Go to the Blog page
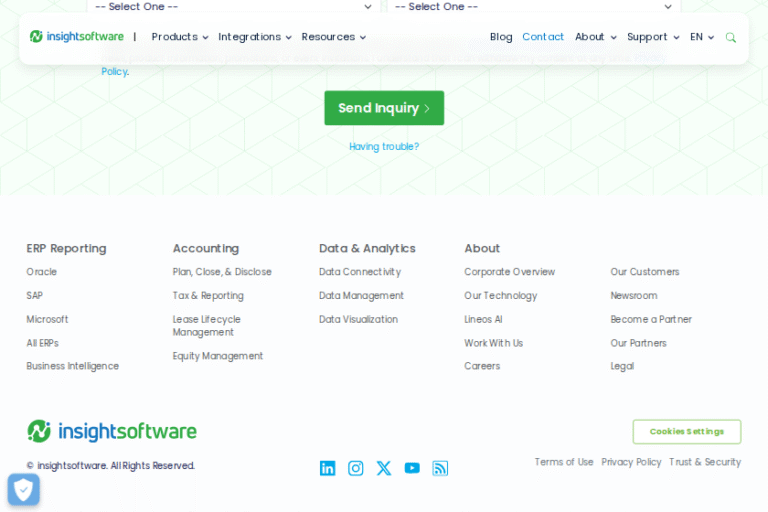This screenshot has width=768, height=512. [x=501, y=37]
